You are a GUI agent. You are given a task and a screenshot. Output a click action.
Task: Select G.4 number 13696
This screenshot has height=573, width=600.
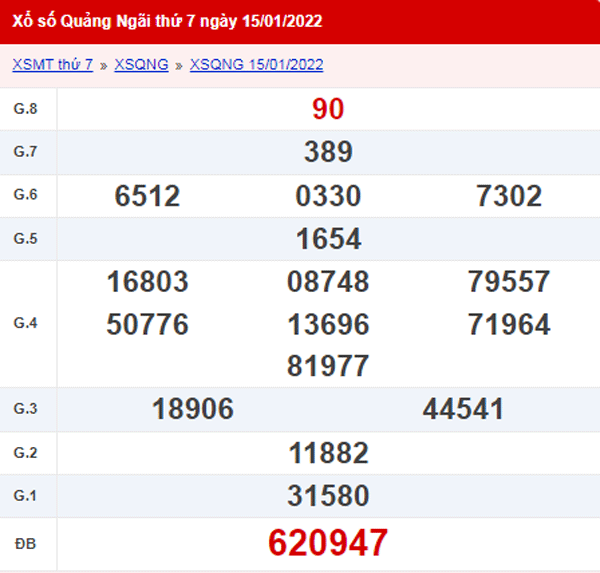coord(328,325)
